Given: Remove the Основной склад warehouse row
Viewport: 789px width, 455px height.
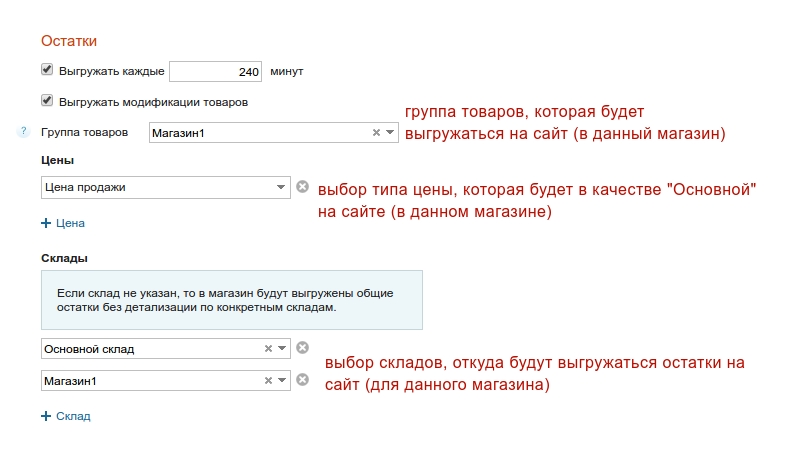Looking at the screenshot, I should click(x=302, y=348).
